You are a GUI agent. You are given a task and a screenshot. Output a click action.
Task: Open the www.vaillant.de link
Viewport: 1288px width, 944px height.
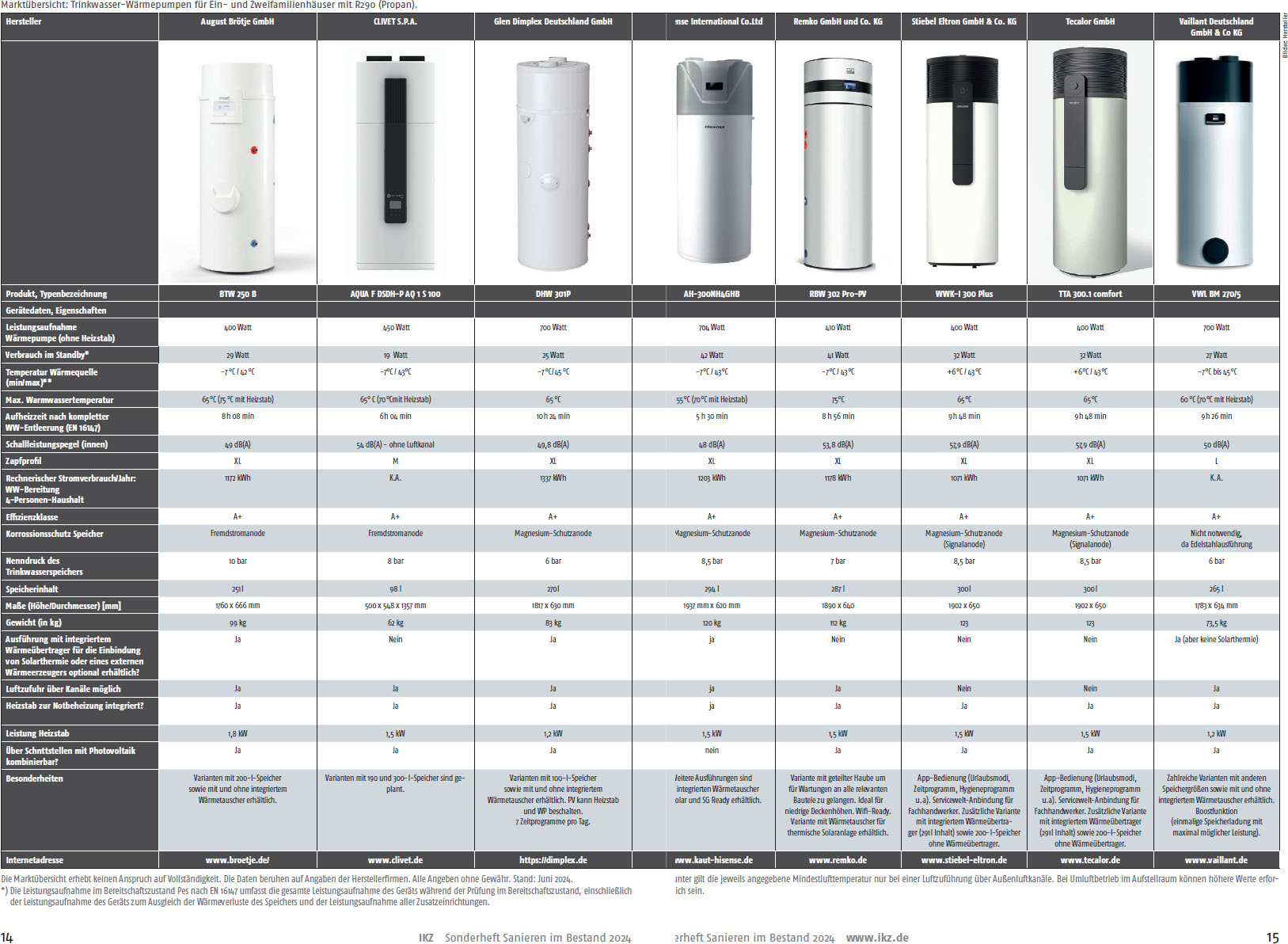pyautogui.click(x=1216, y=860)
